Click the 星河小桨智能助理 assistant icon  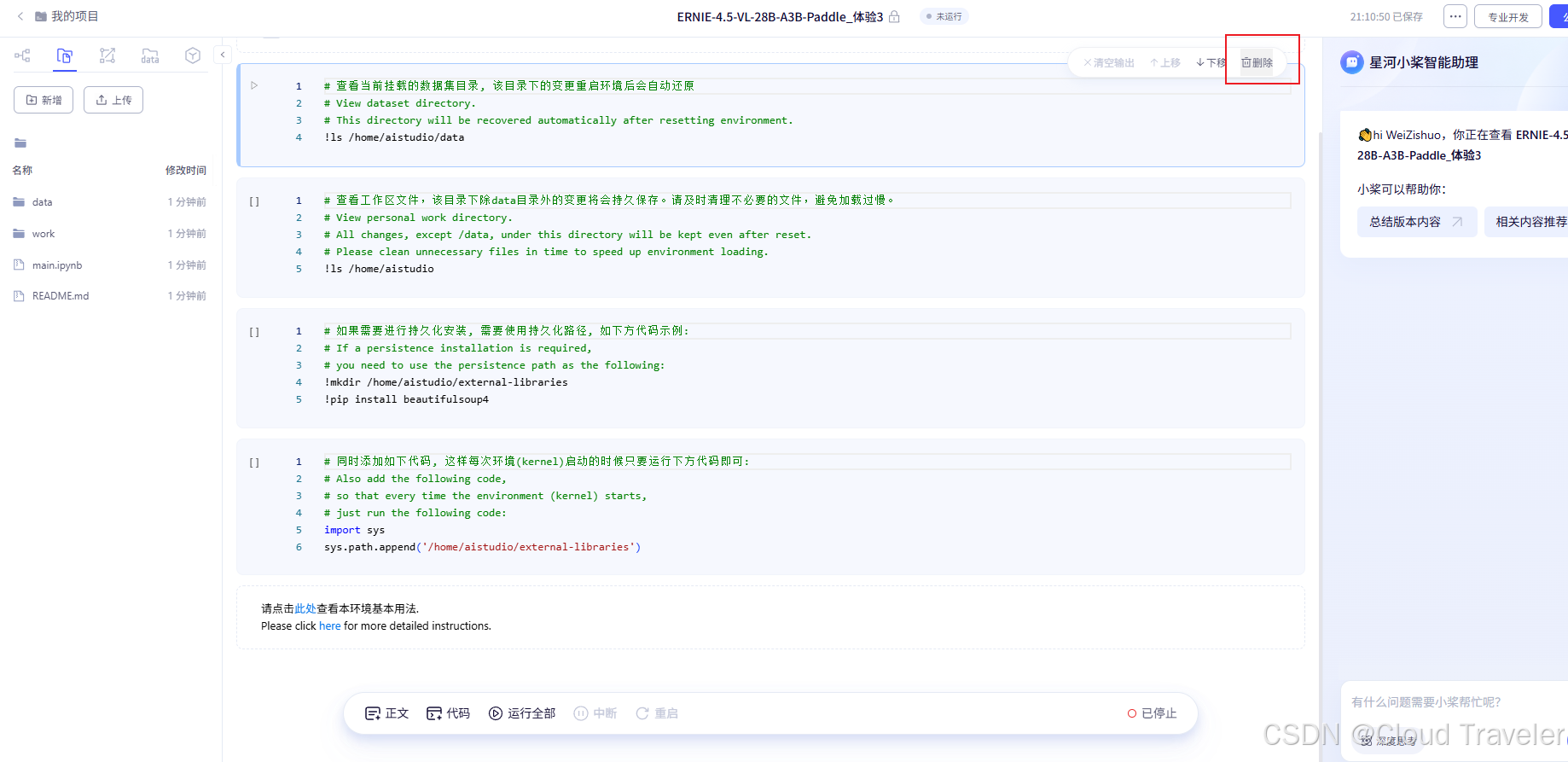pos(1352,62)
